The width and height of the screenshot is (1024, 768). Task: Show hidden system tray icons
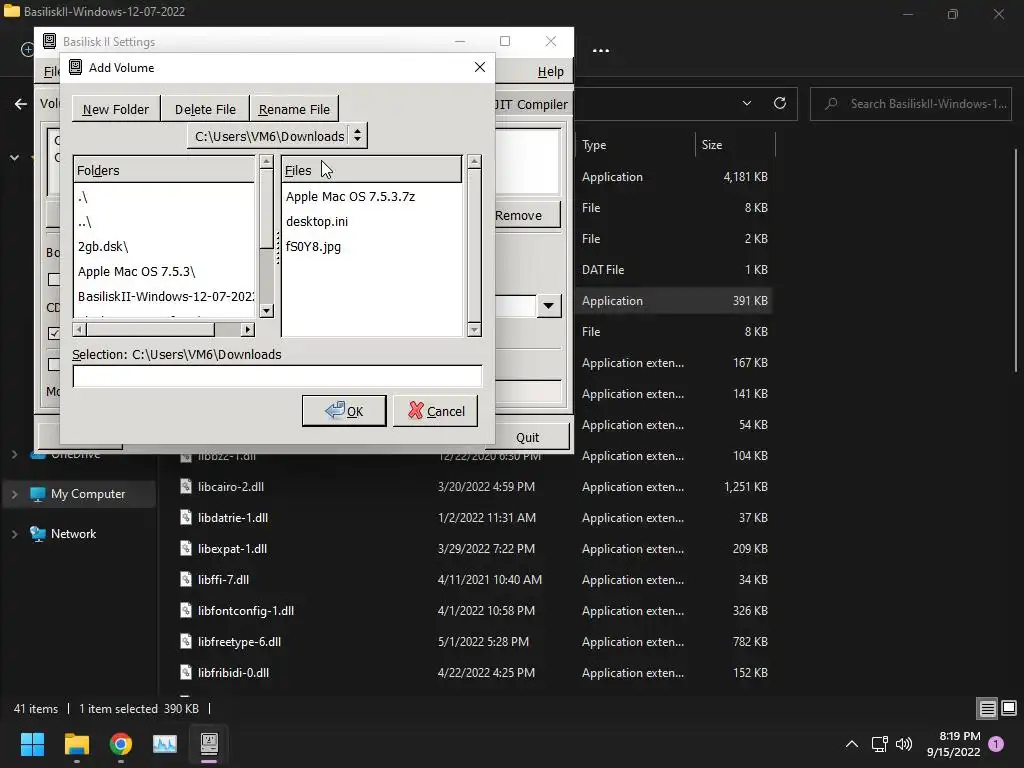pos(852,744)
